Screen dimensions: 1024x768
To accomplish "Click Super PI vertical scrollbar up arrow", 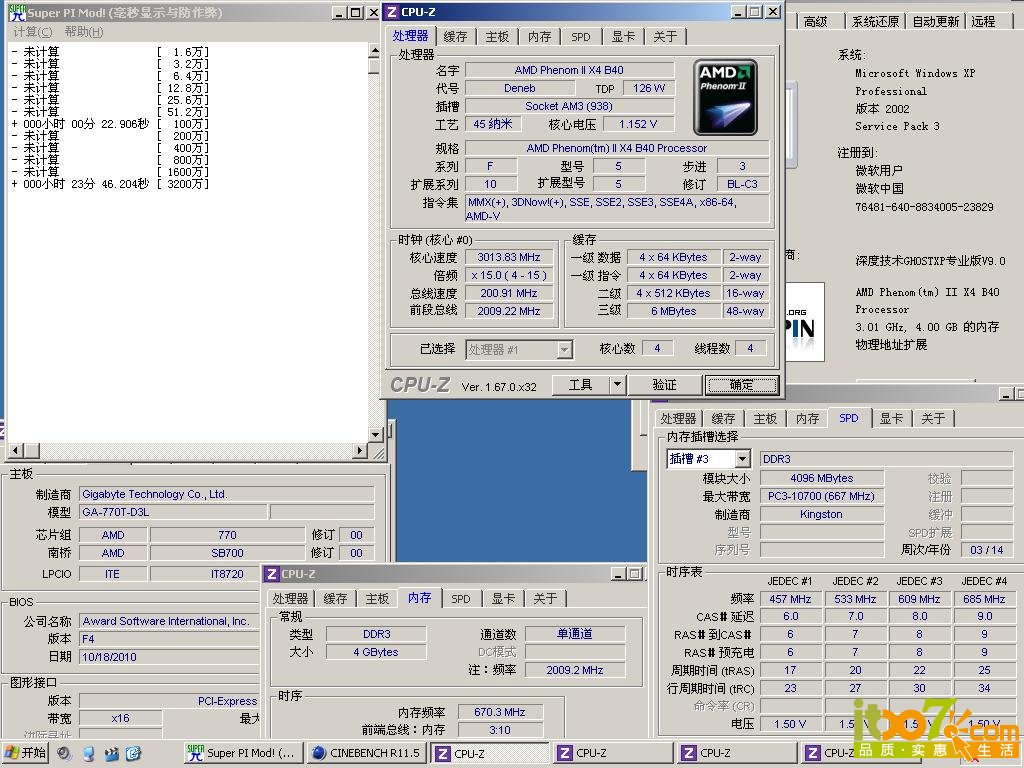I will coord(375,50).
